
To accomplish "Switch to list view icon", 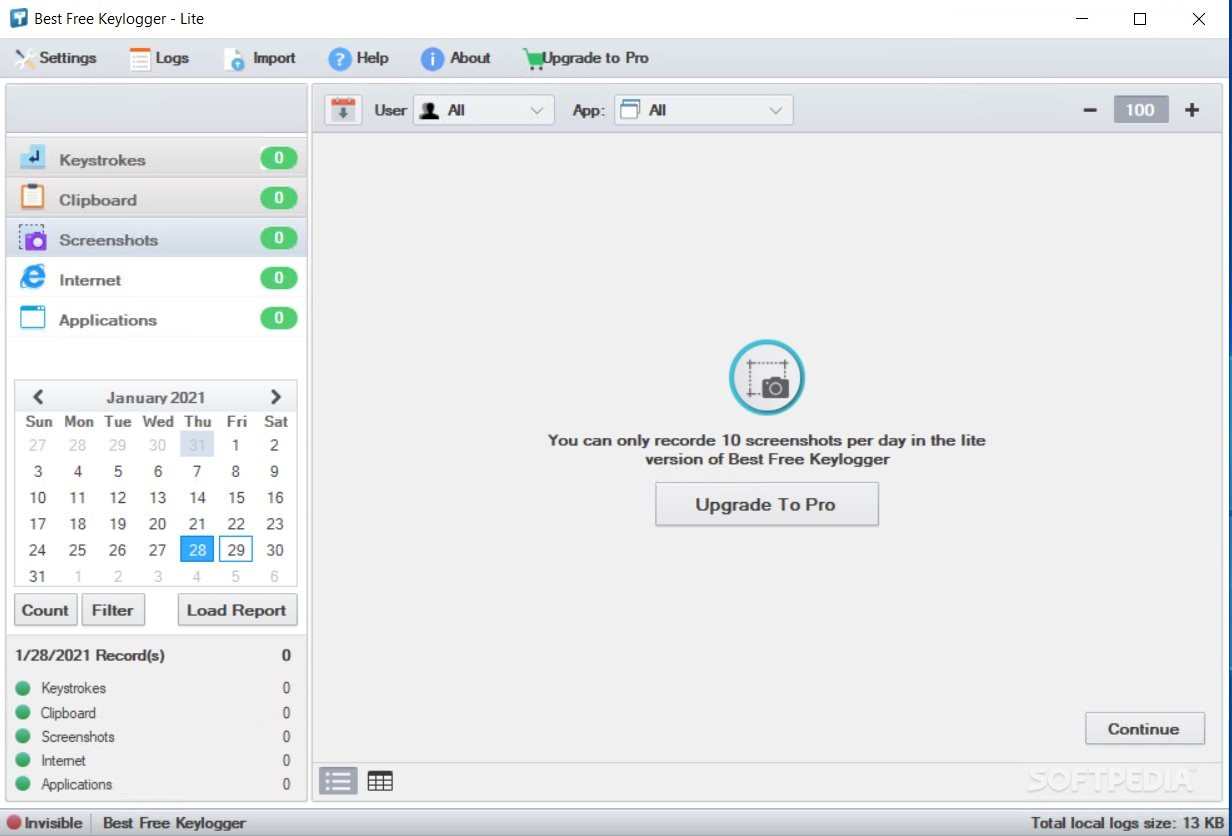I will pos(338,781).
